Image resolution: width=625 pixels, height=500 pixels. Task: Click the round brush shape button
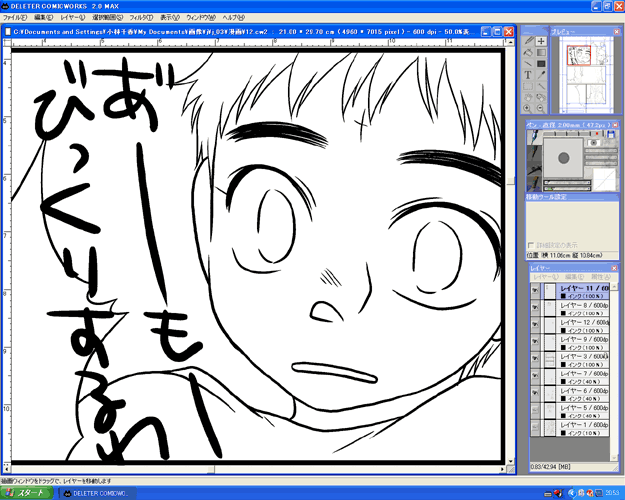tap(594, 143)
